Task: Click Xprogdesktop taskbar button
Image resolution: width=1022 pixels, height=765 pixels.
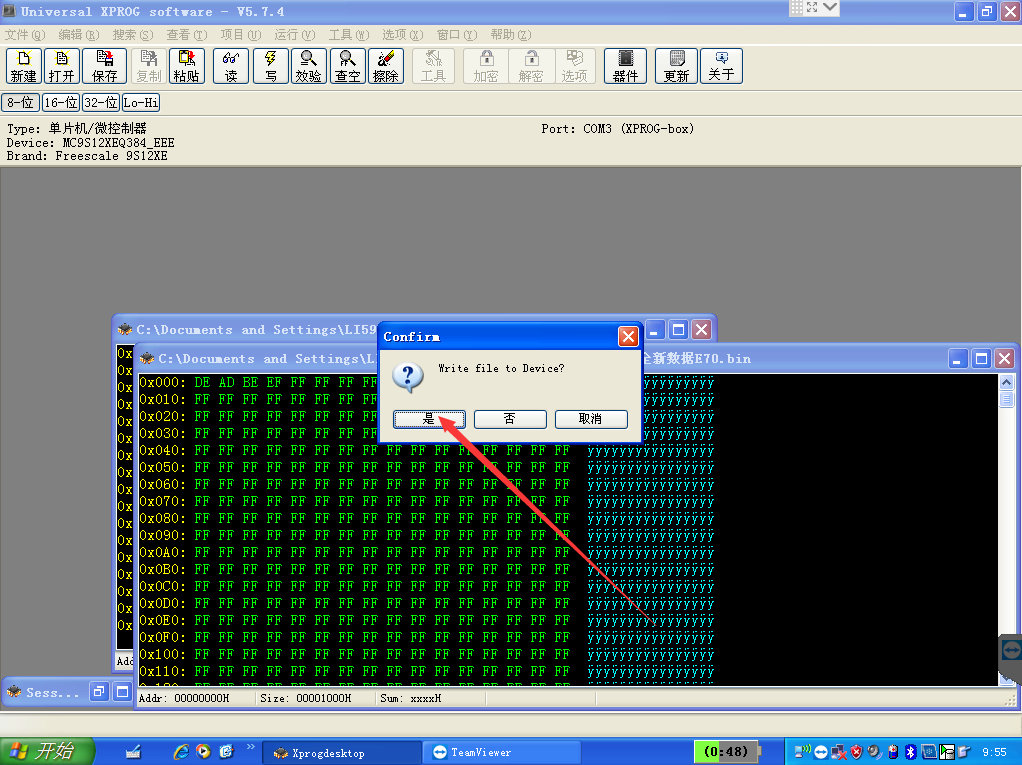Action: [x=341, y=753]
